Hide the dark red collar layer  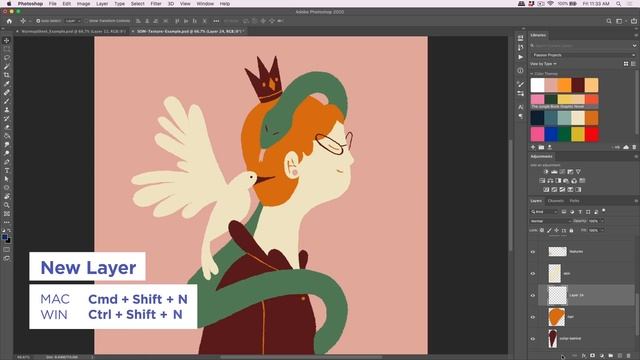(x=533, y=338)
